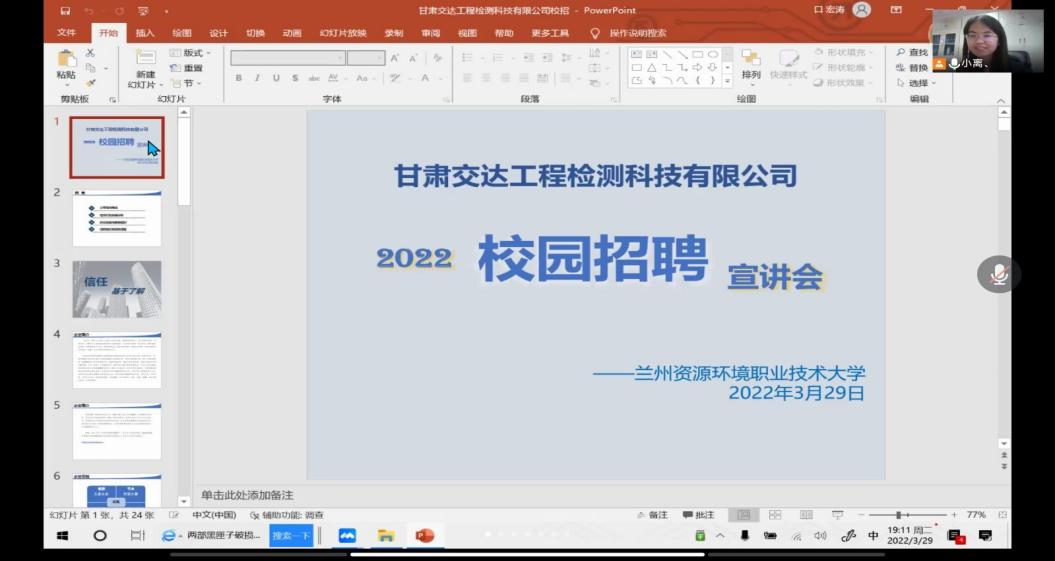Select the text box shape in gallery
This screenshot has width=1055, height=561.
pyautogui.click(x=636, y=54)
